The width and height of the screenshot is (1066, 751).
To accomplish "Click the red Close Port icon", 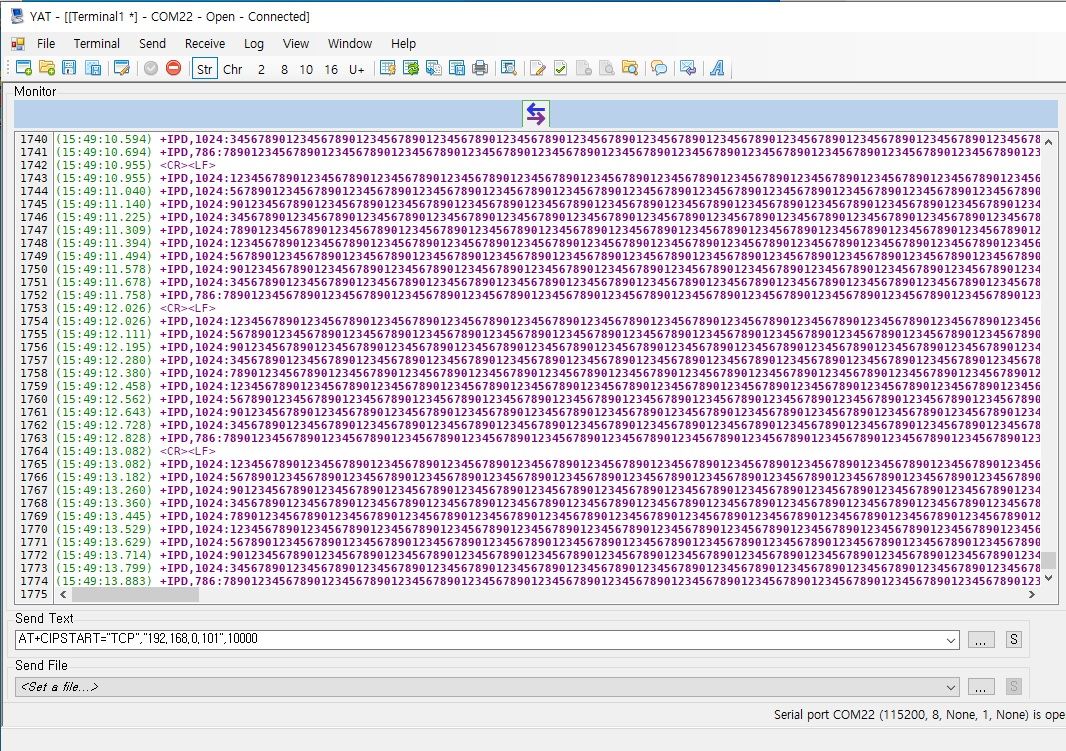I will coord(173,68).
